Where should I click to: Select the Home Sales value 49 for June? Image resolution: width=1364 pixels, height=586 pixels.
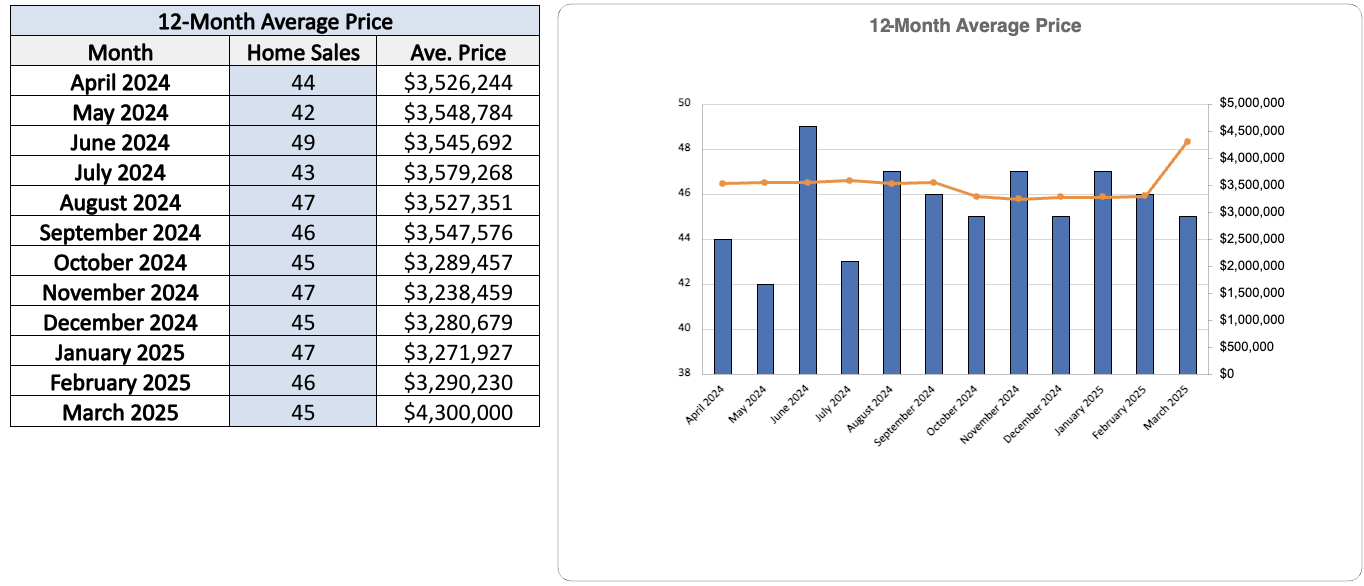[303, 142]
